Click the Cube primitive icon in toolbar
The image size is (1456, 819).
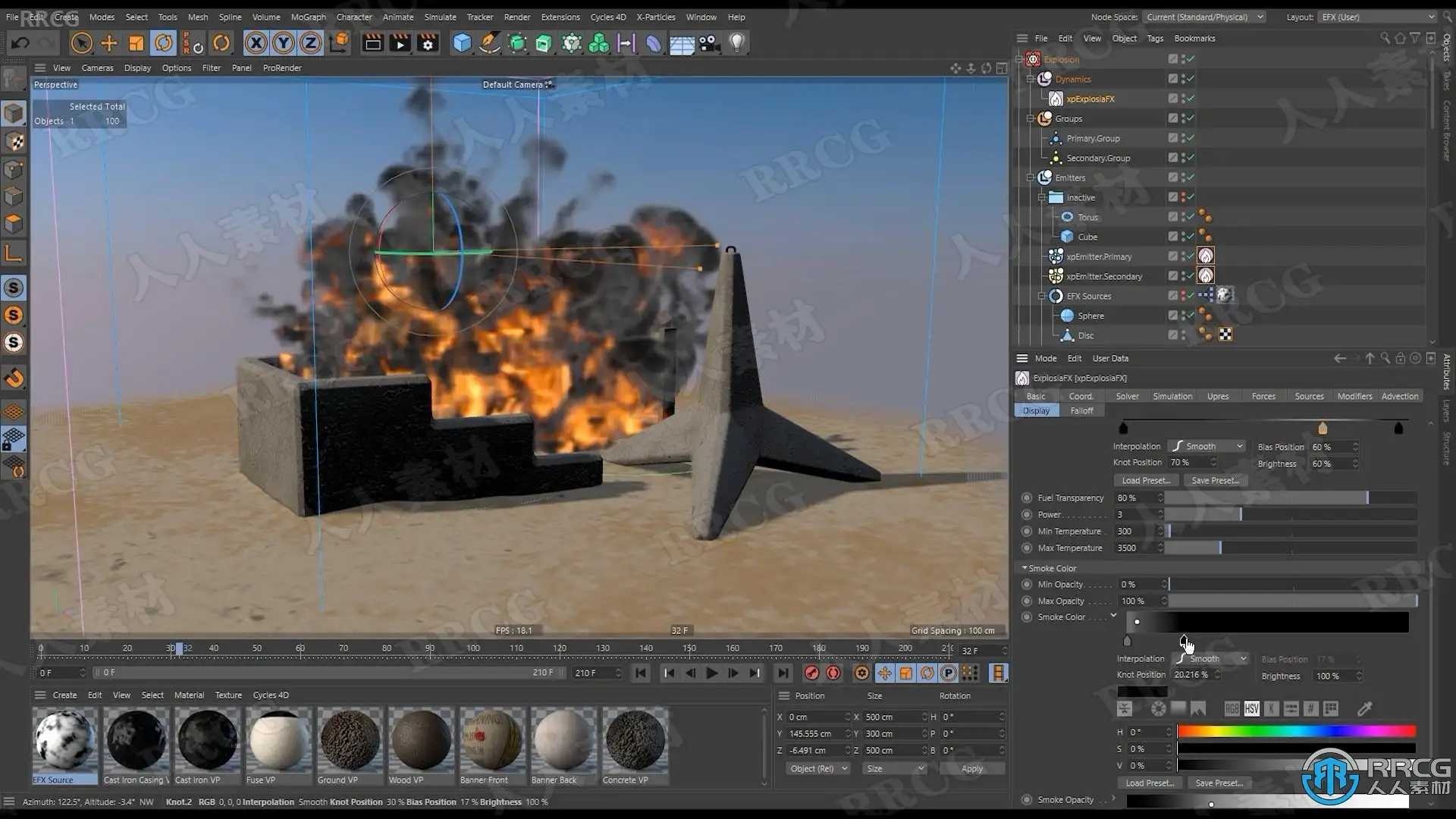[462, 43]
